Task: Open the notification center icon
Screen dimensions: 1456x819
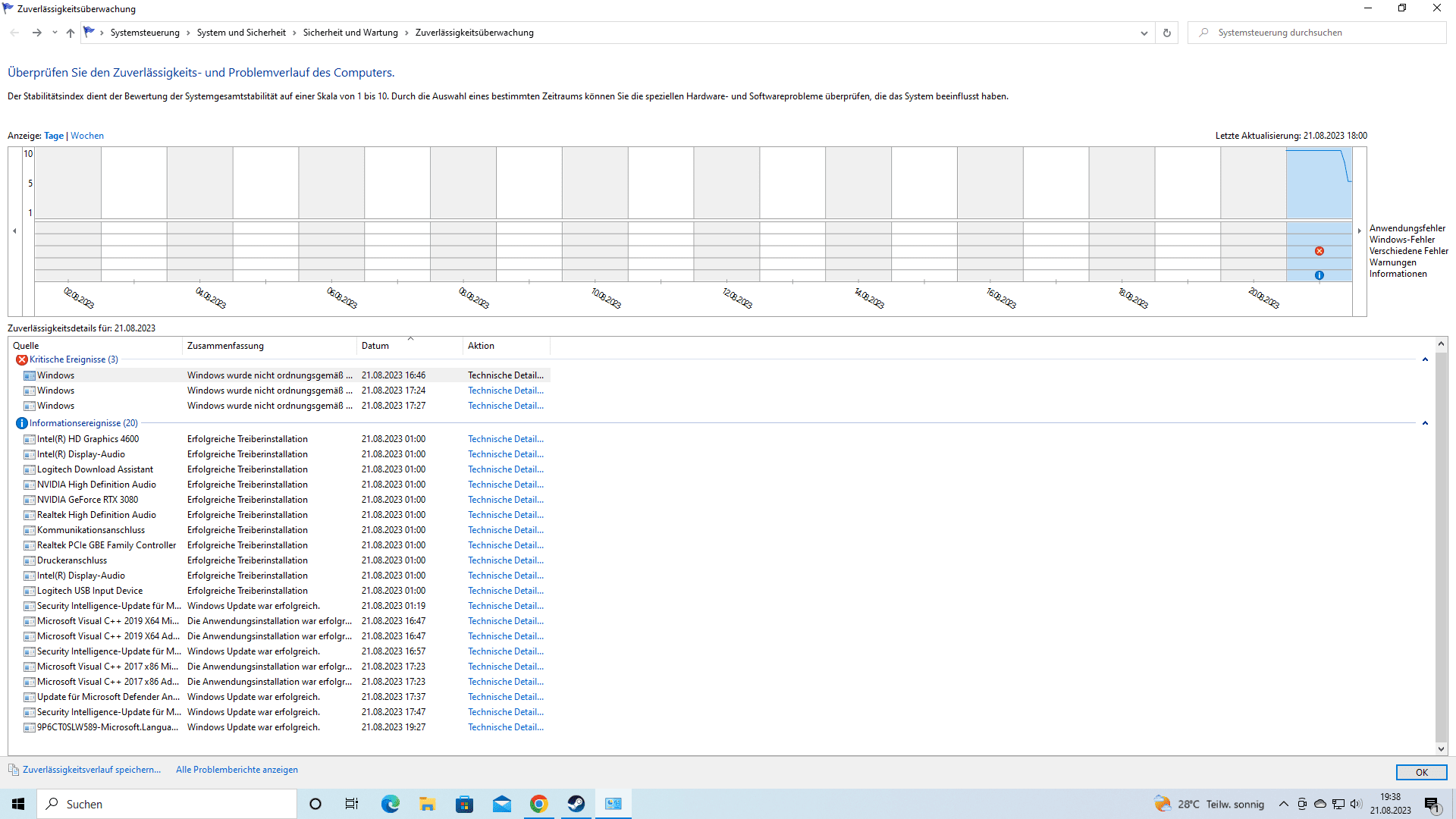Action: (1432, 805)
